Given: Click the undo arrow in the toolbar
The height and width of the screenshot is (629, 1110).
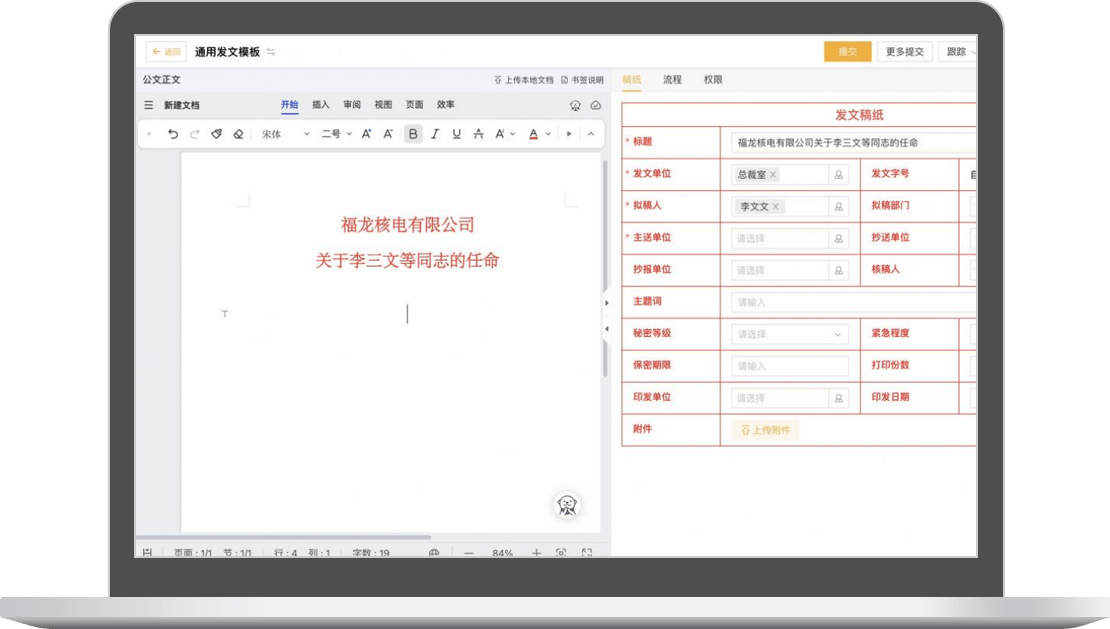Looking at the screenshot, I should pyautogui.click(x=173, y=134).
